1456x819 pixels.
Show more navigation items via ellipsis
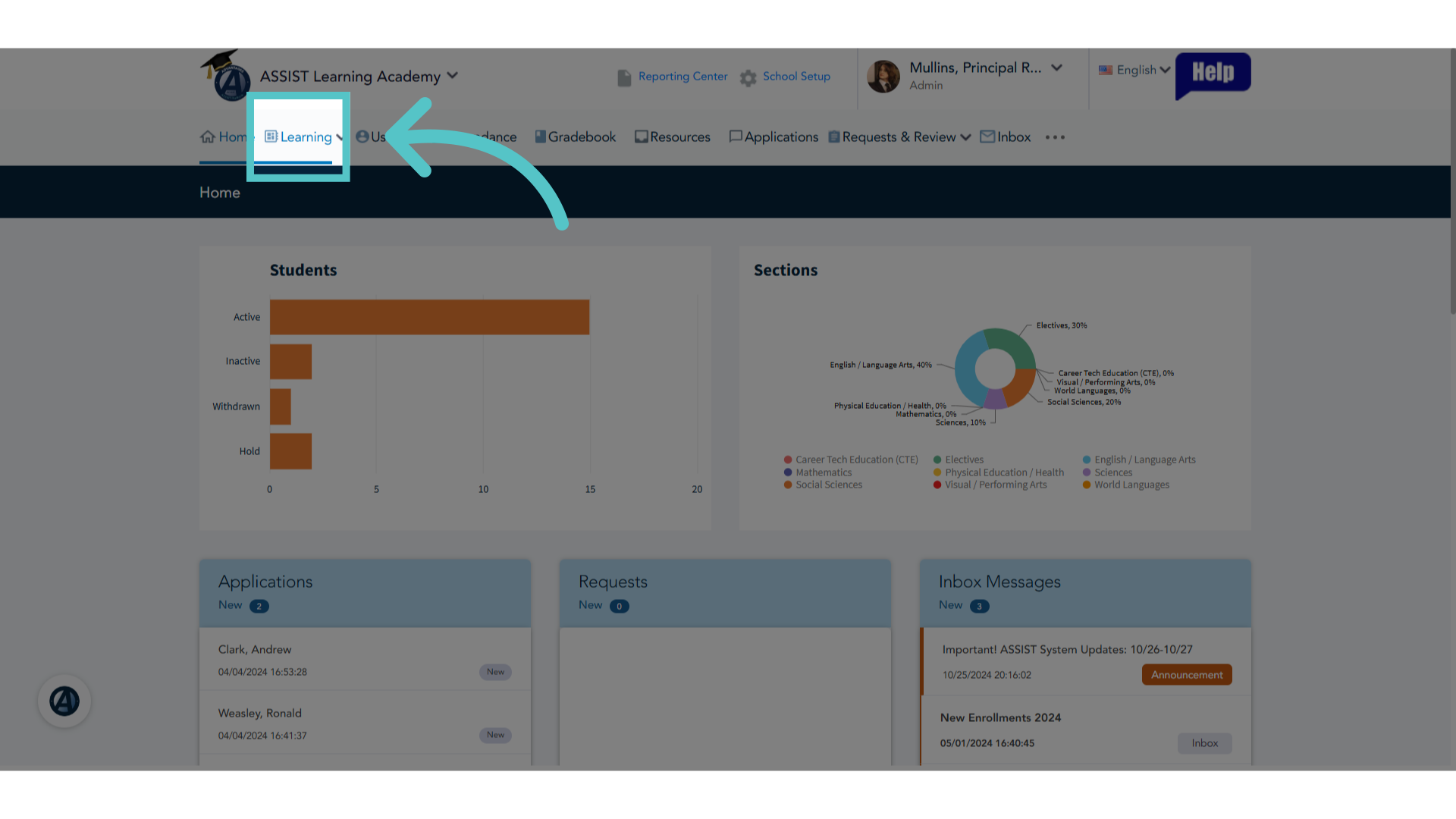click(1055, 137)
